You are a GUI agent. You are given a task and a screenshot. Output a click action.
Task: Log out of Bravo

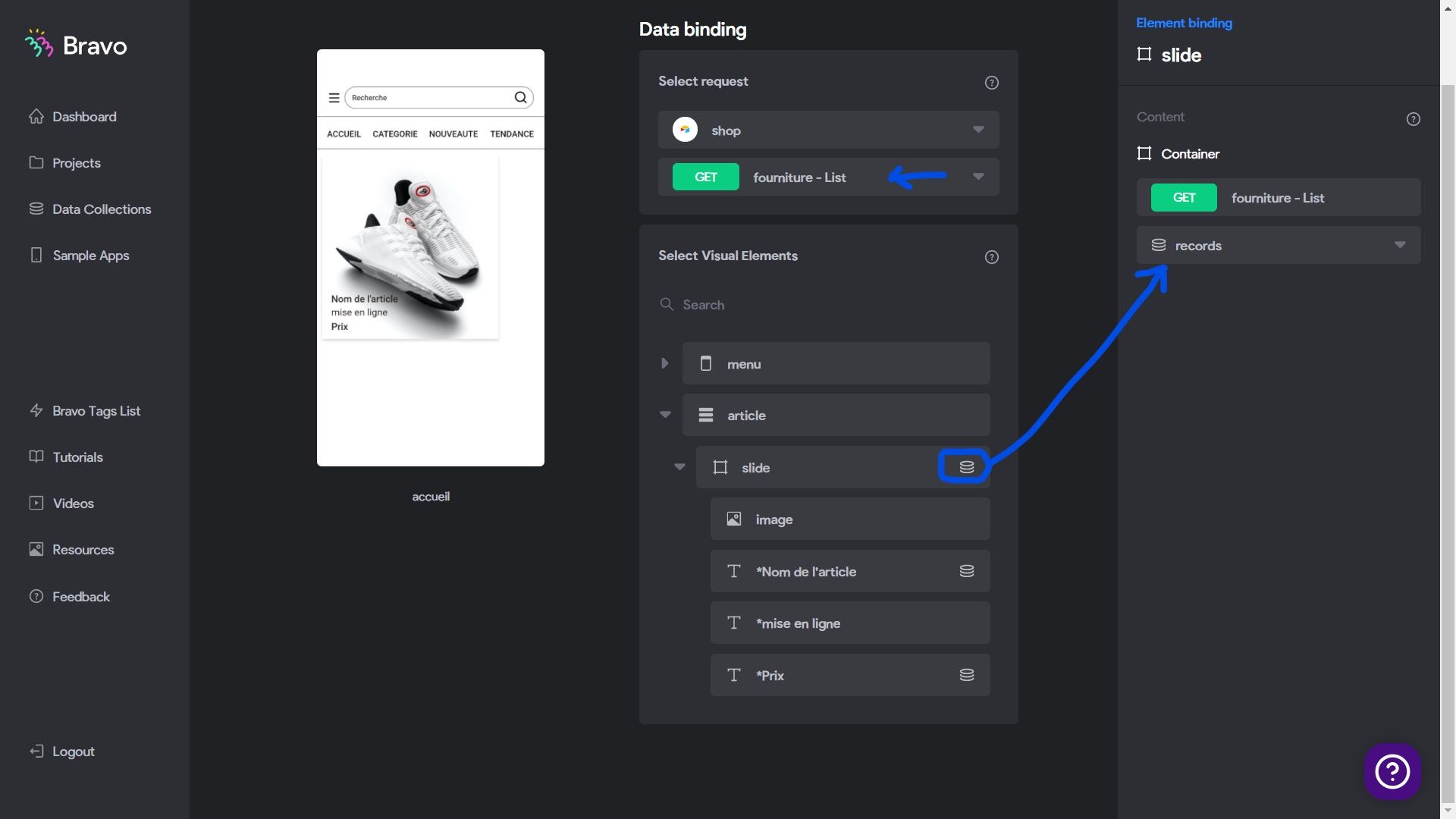[x=62, y=752]
